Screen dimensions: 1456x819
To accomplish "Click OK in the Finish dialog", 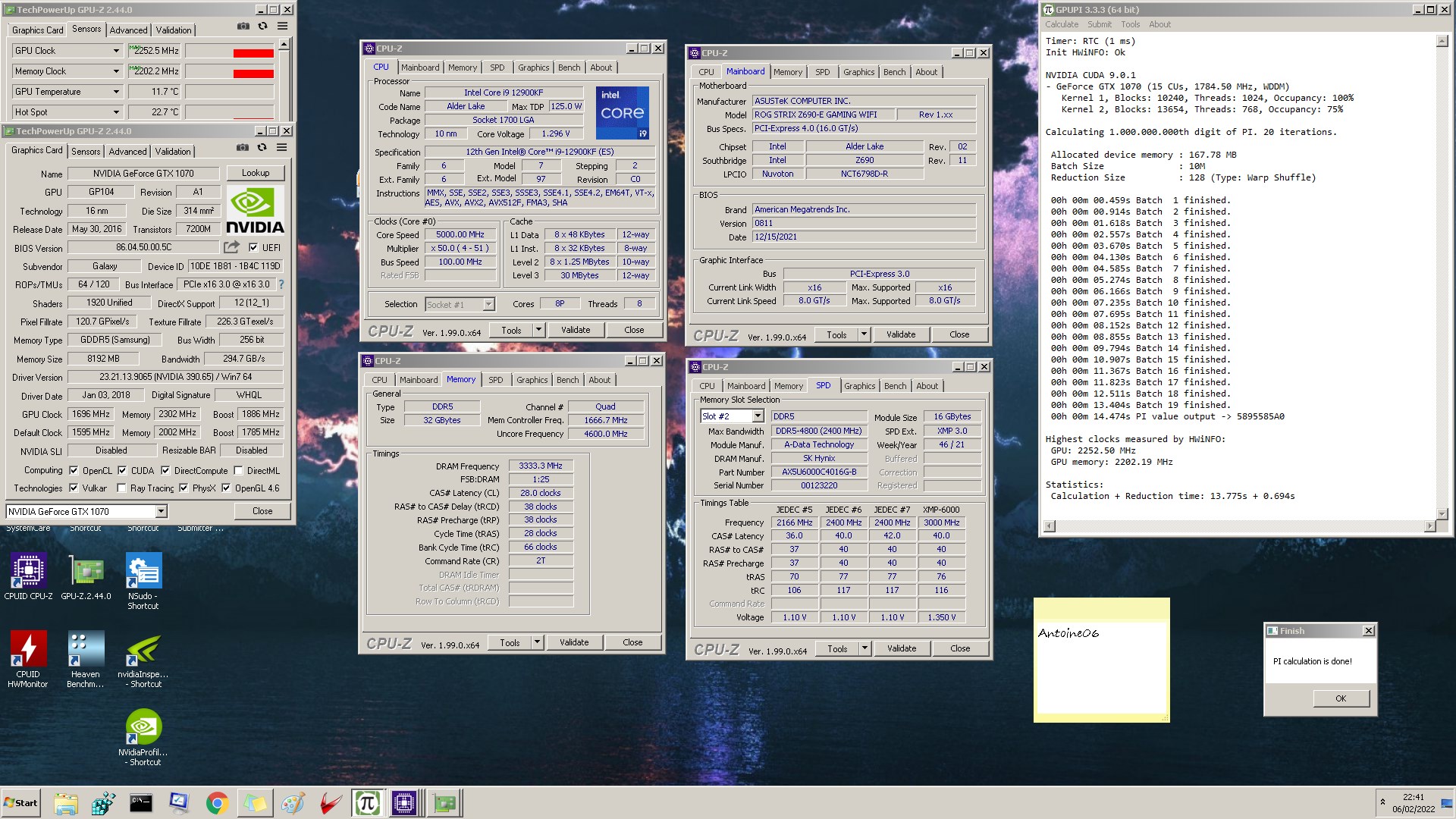I will tap(1341, 698).
